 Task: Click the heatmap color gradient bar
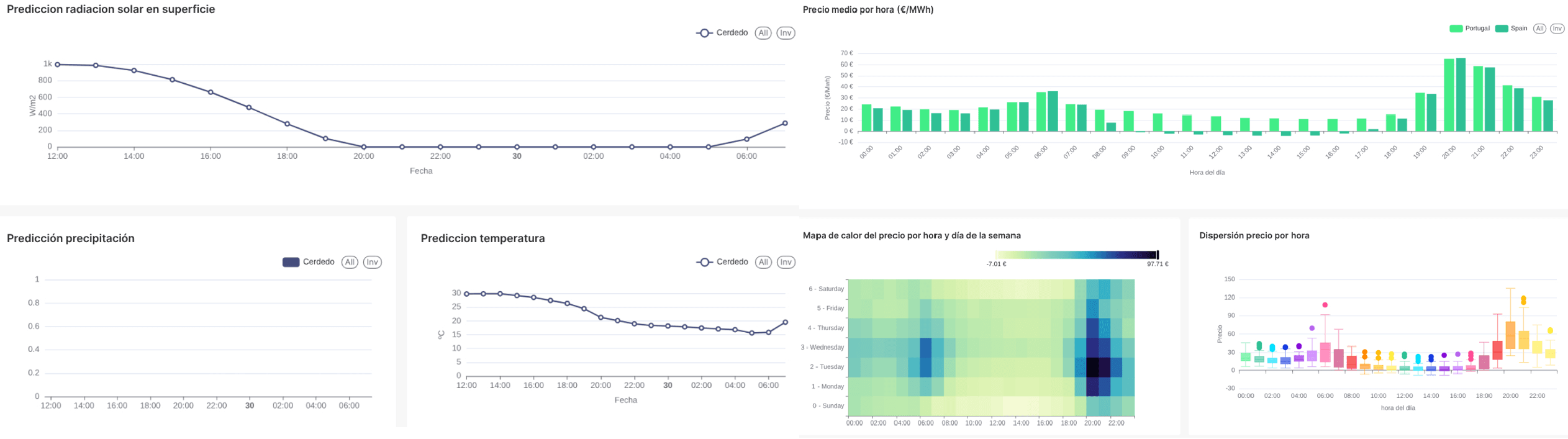[x=1076, y=255]
